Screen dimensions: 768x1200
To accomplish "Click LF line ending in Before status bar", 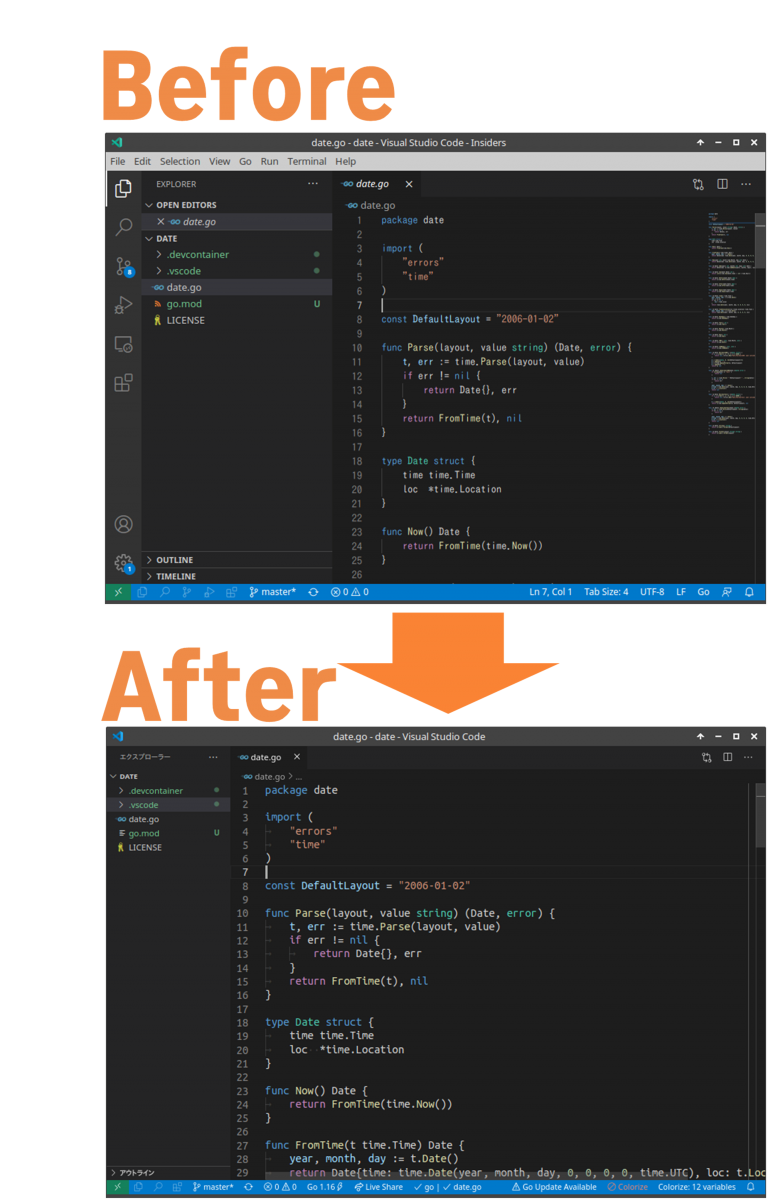I will [x=681, y=592].
